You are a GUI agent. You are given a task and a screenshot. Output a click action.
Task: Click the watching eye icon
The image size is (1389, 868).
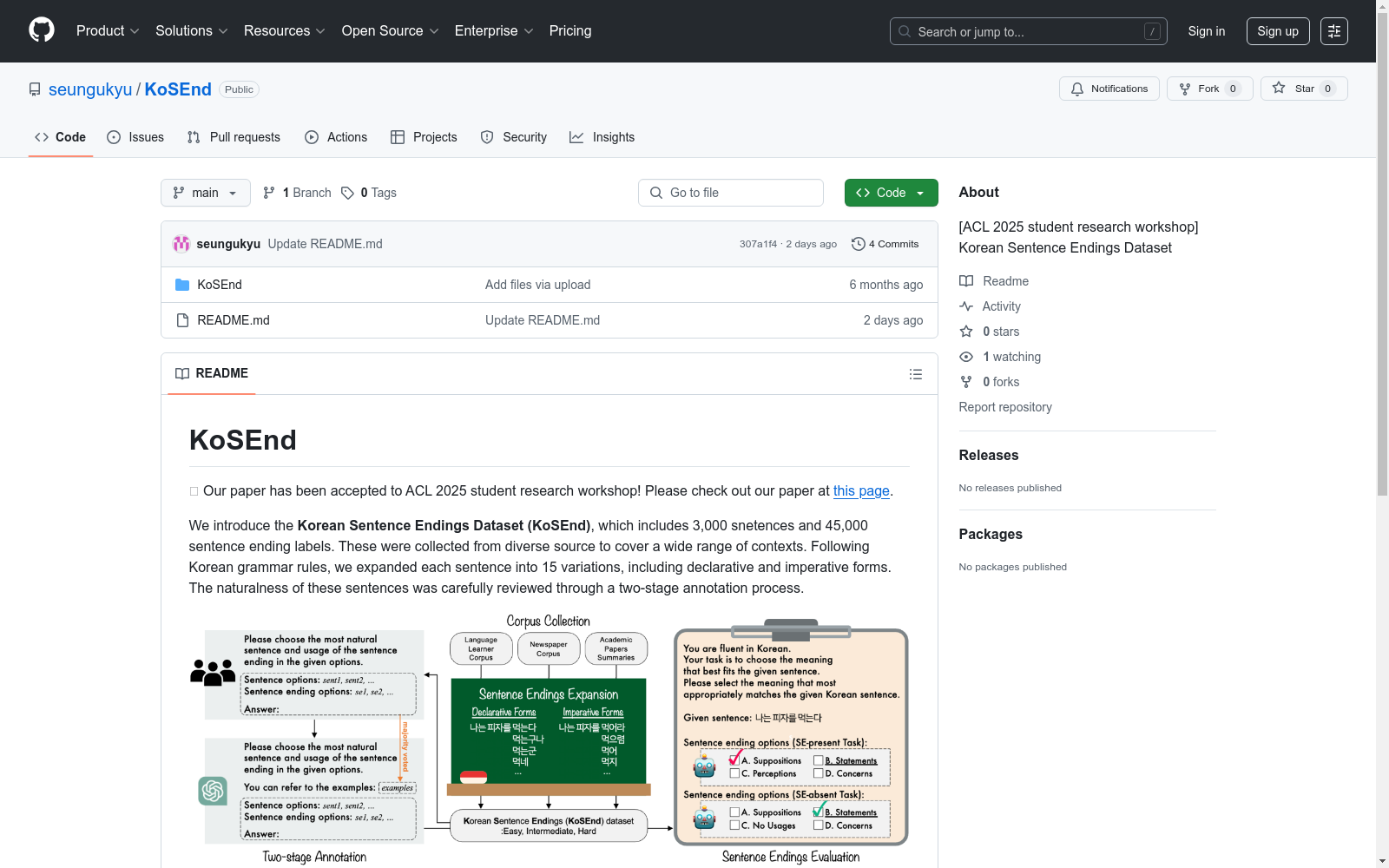coord(966,357)
